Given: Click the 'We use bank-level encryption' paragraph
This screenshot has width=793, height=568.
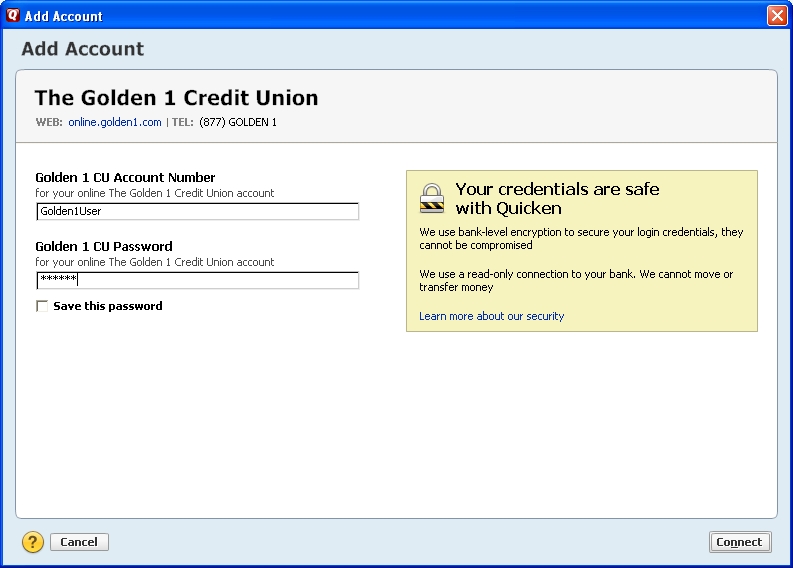Looking at the screenshot, I should coord(581,238).
